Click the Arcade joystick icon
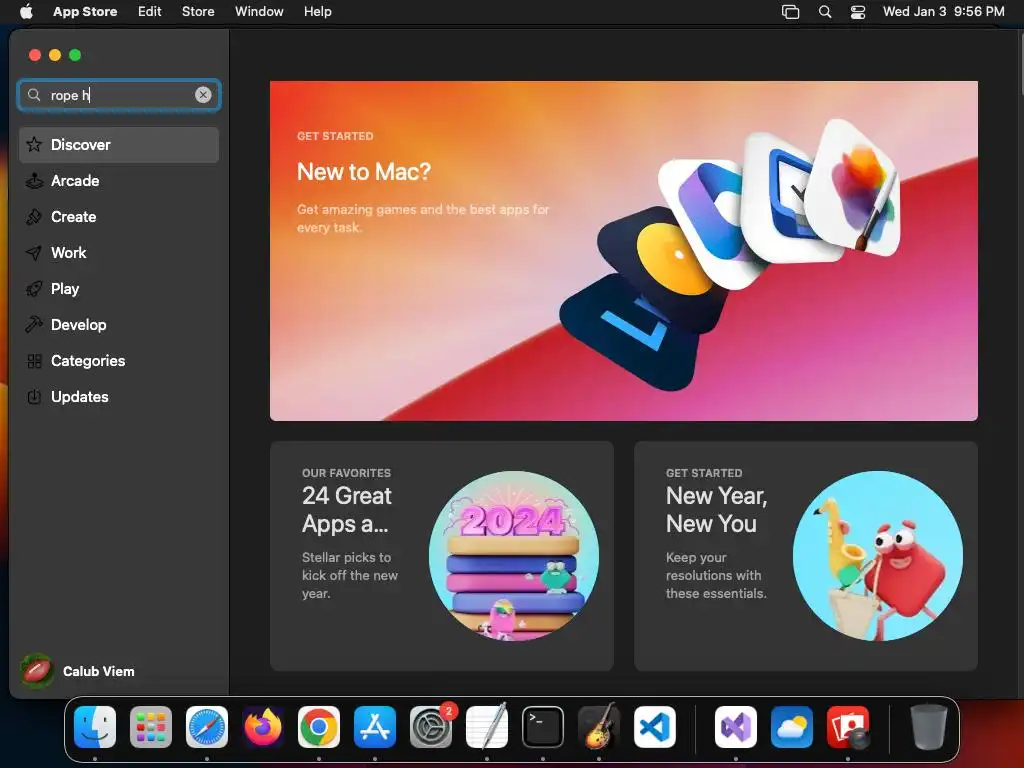 pyautogui.click(x=34, y=181)
